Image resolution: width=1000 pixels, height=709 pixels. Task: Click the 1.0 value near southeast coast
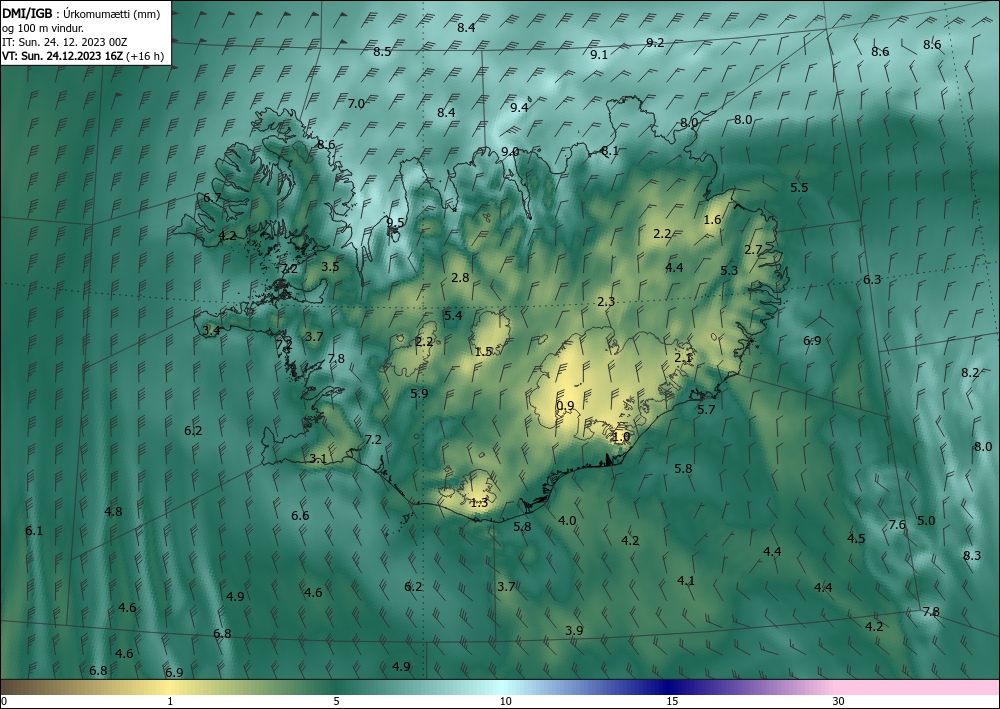pos(621,437)
